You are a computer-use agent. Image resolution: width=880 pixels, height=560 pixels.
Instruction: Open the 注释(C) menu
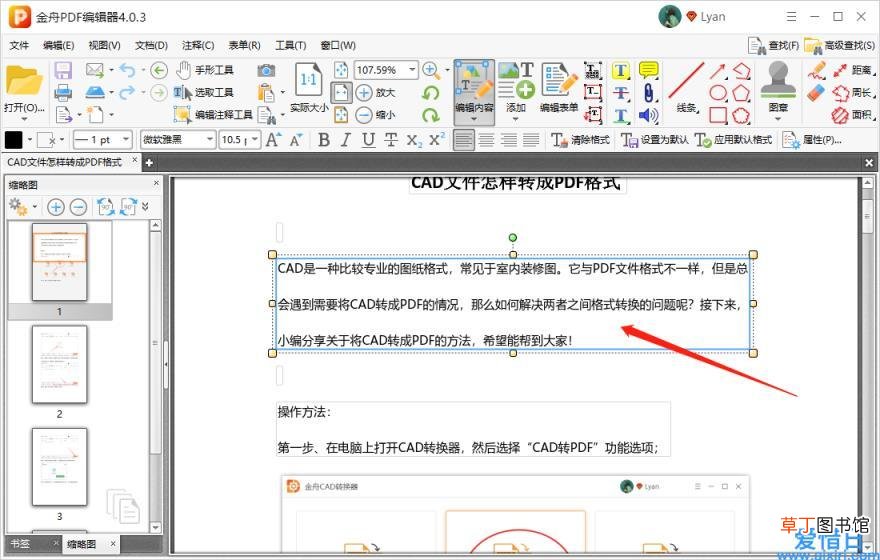click(x=198, y=45)
